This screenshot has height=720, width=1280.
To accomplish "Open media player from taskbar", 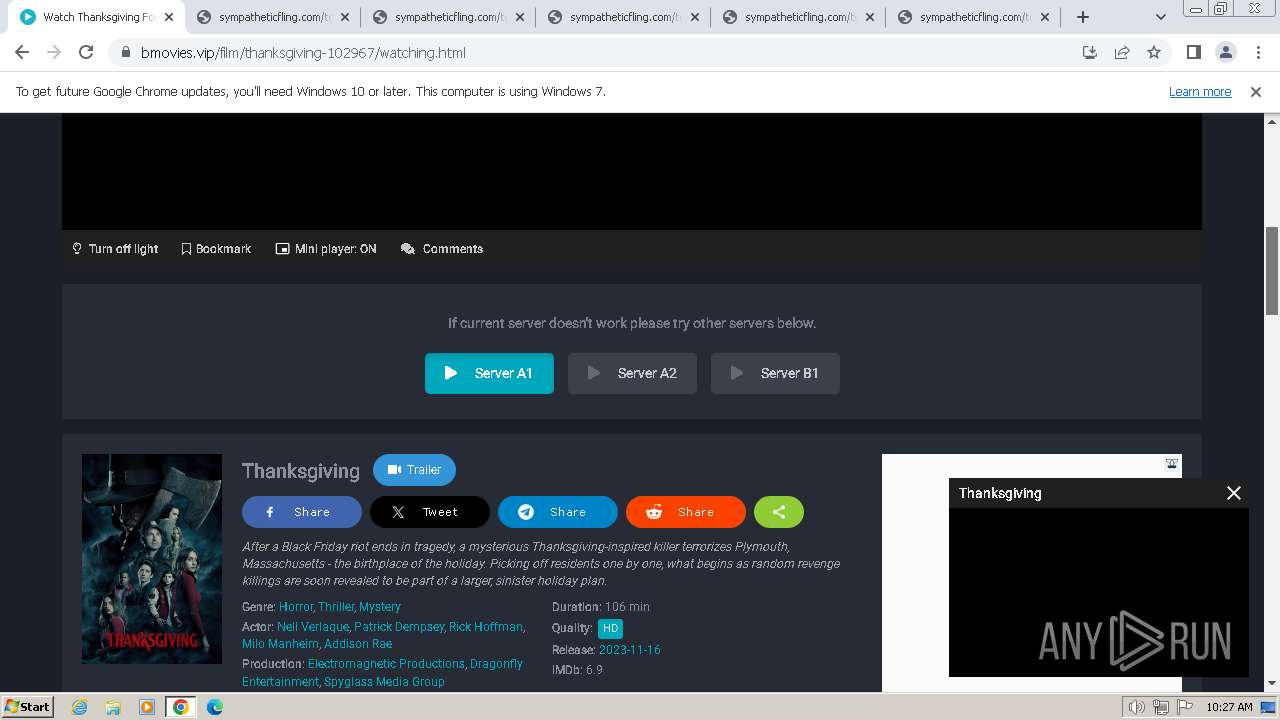I will 147,707.
